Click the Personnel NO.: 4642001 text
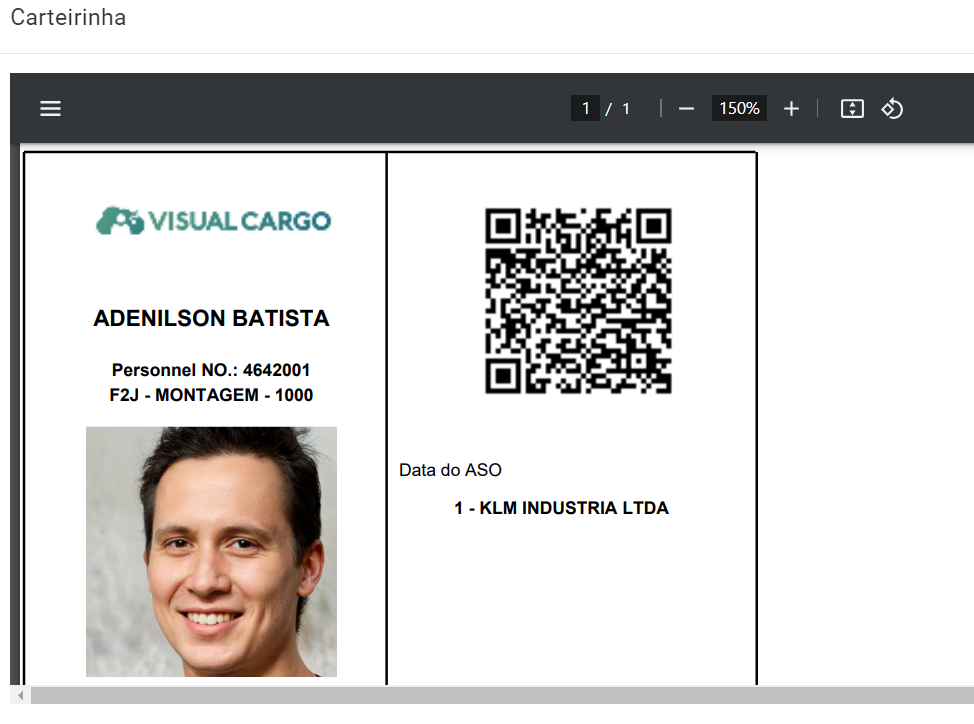Viewport: 974px width, 724px height. coord(211,370)
